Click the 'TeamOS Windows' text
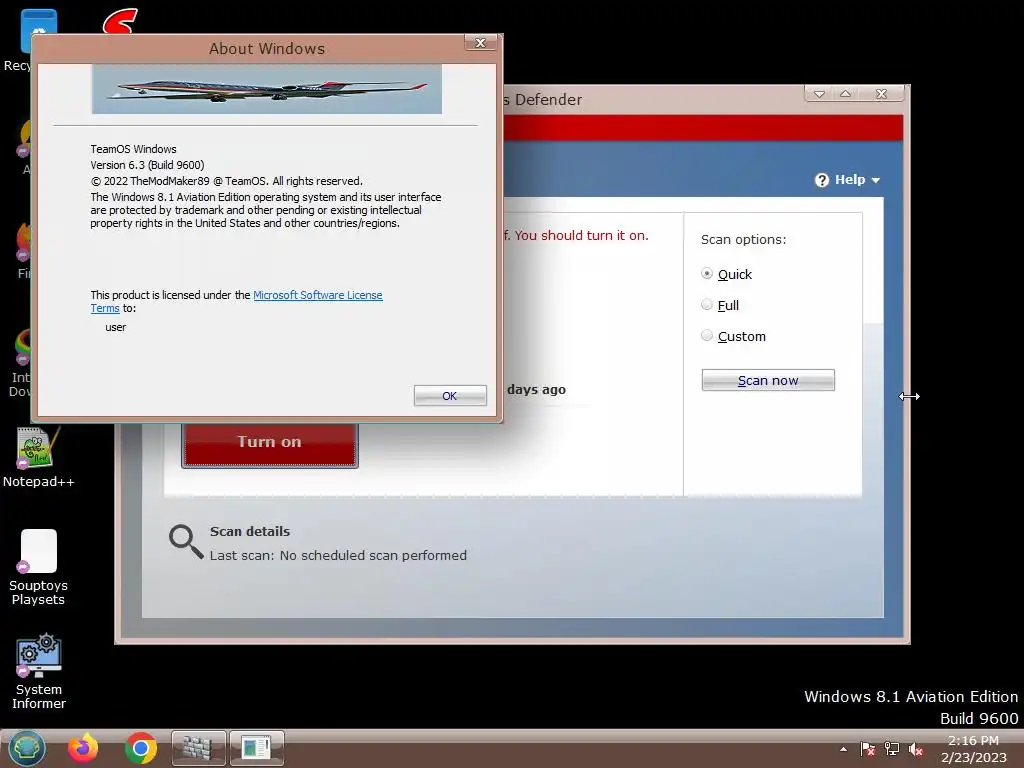1024x768 pixels. pyautogui.click(x=133, y=149)
